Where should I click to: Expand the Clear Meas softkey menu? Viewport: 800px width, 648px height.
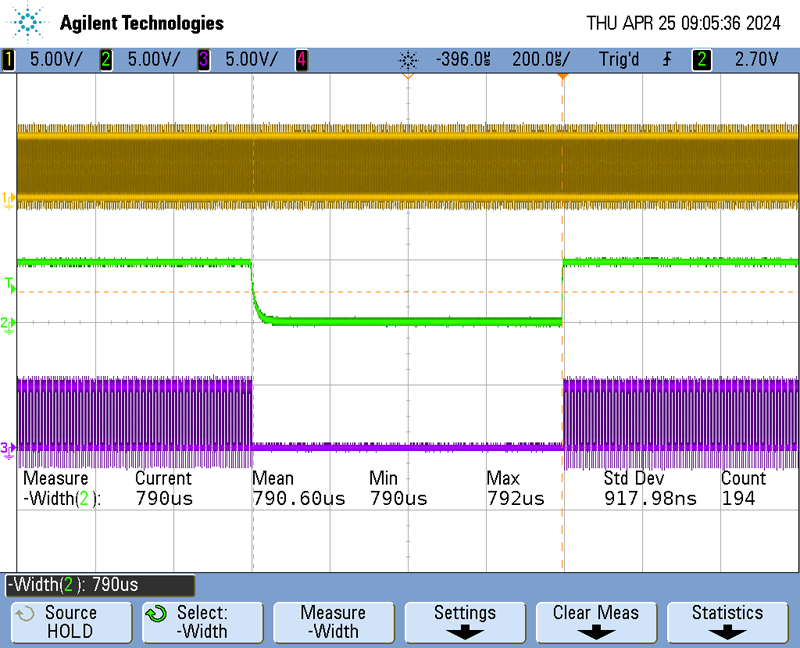point(596,622)
